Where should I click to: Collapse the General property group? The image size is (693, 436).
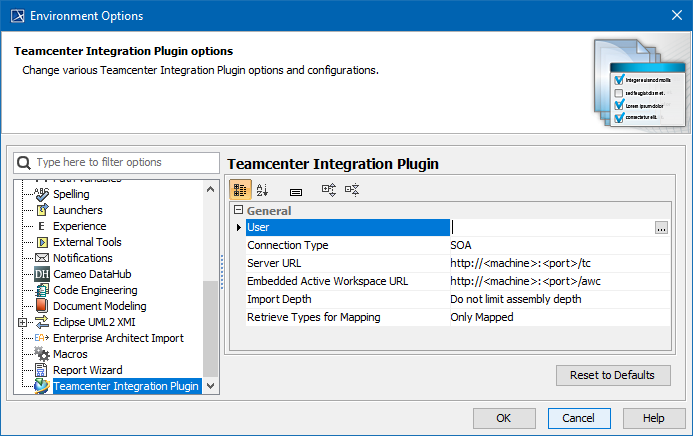(238, 211)
